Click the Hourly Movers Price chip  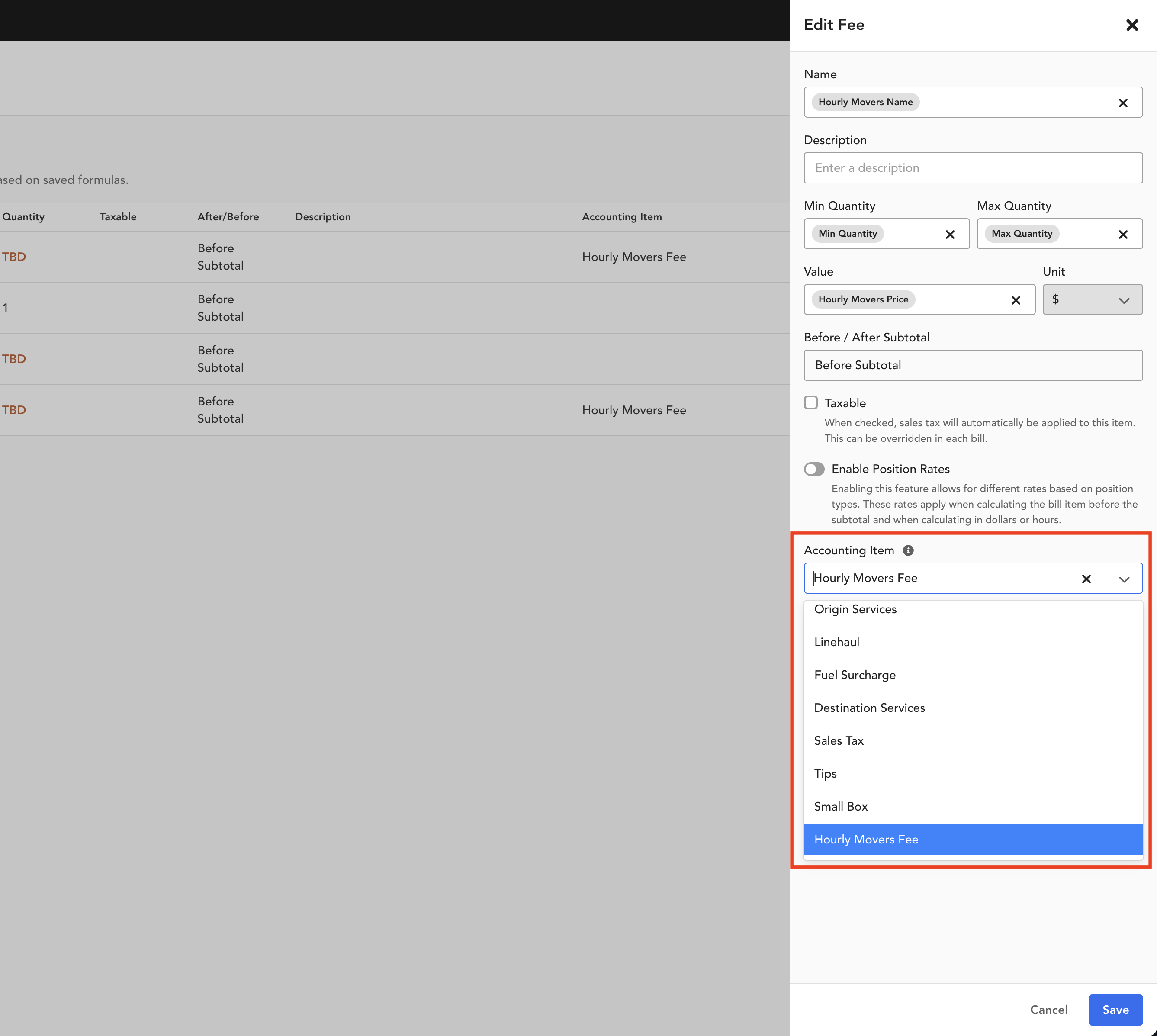[863, 299]
